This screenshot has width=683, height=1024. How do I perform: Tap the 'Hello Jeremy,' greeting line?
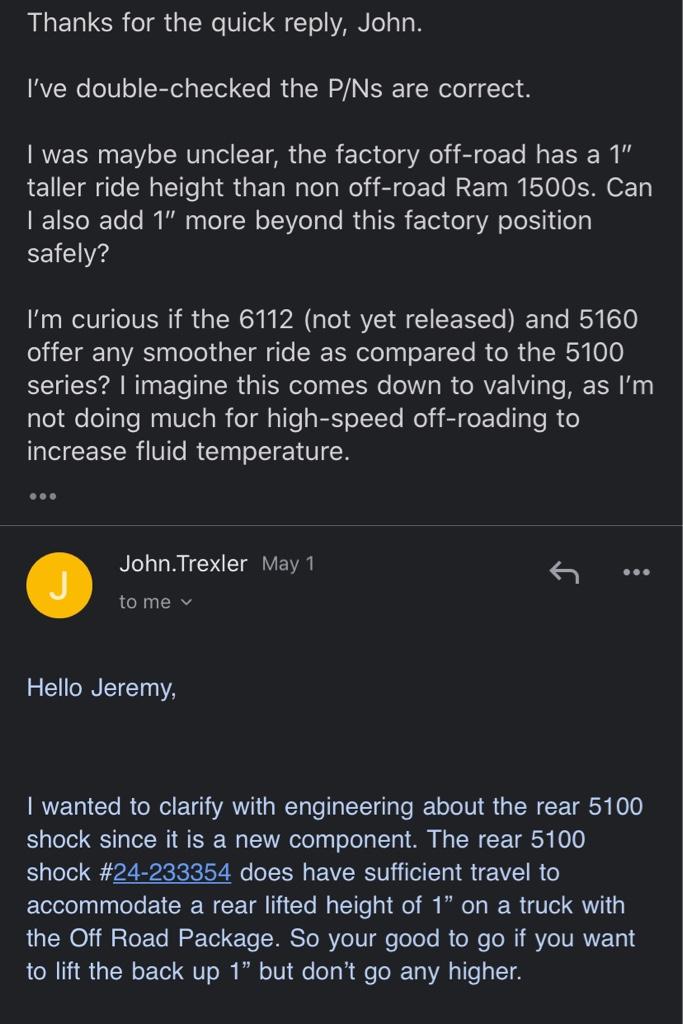click(x=101, y=688)
